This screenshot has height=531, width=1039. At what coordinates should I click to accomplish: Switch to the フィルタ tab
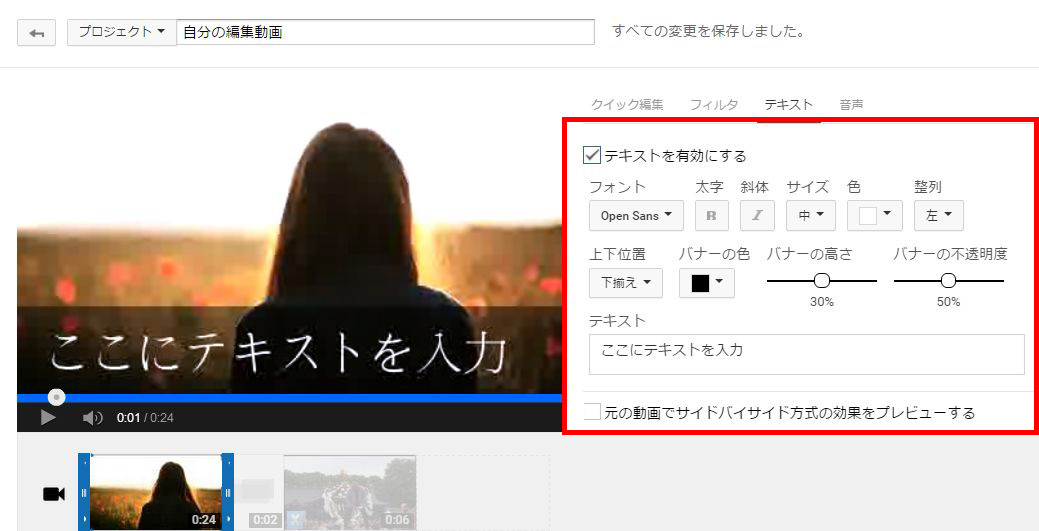point(714,104)
